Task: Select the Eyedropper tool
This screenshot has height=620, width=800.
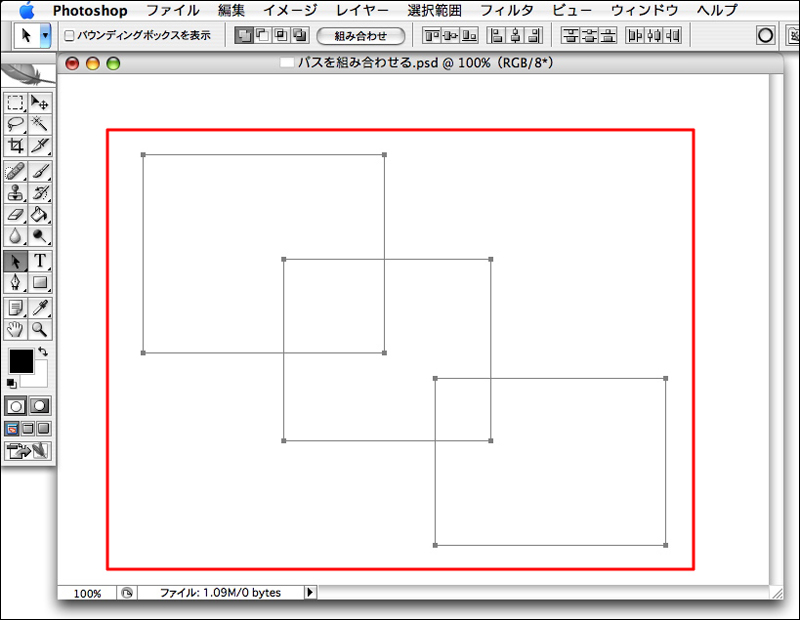Action: pyautogui.click(x=40, y=307)
